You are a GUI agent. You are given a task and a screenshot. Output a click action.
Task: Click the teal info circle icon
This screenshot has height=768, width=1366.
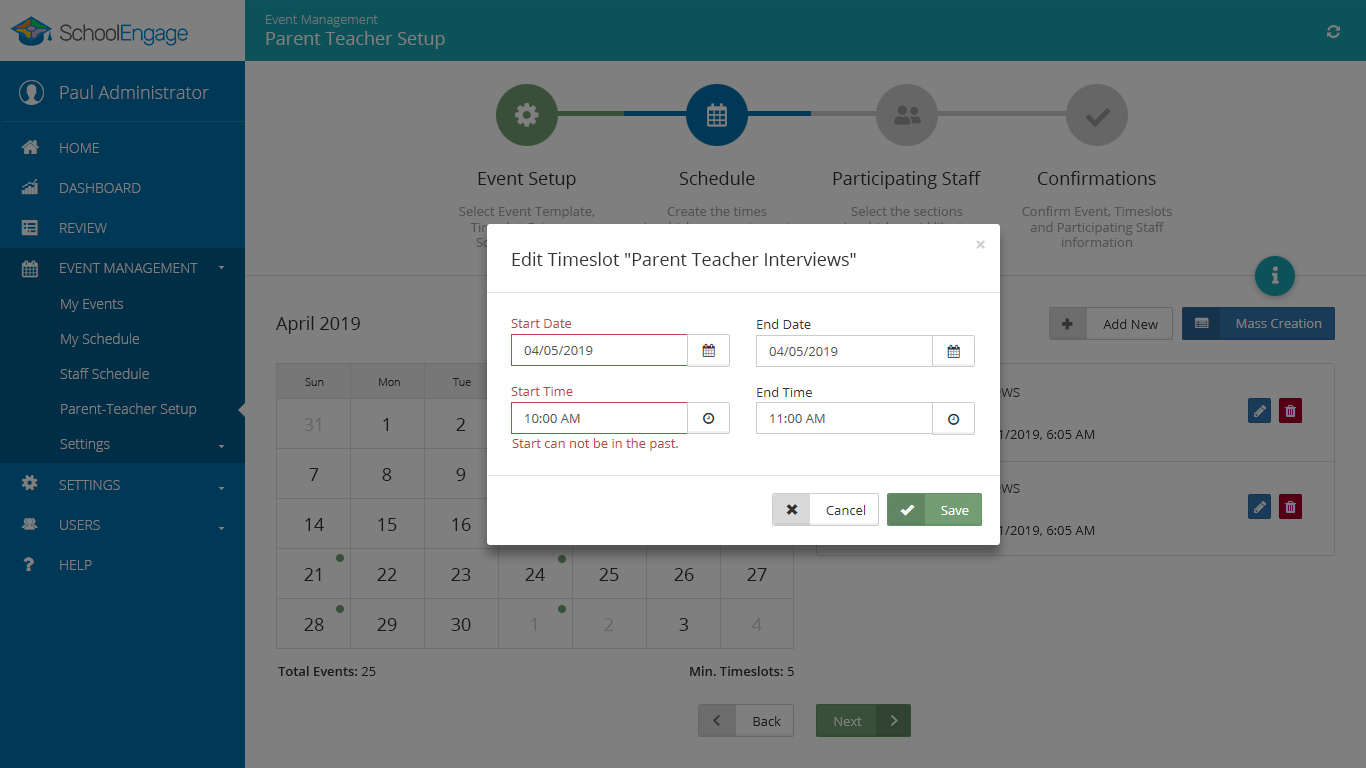pos(1274,276)
